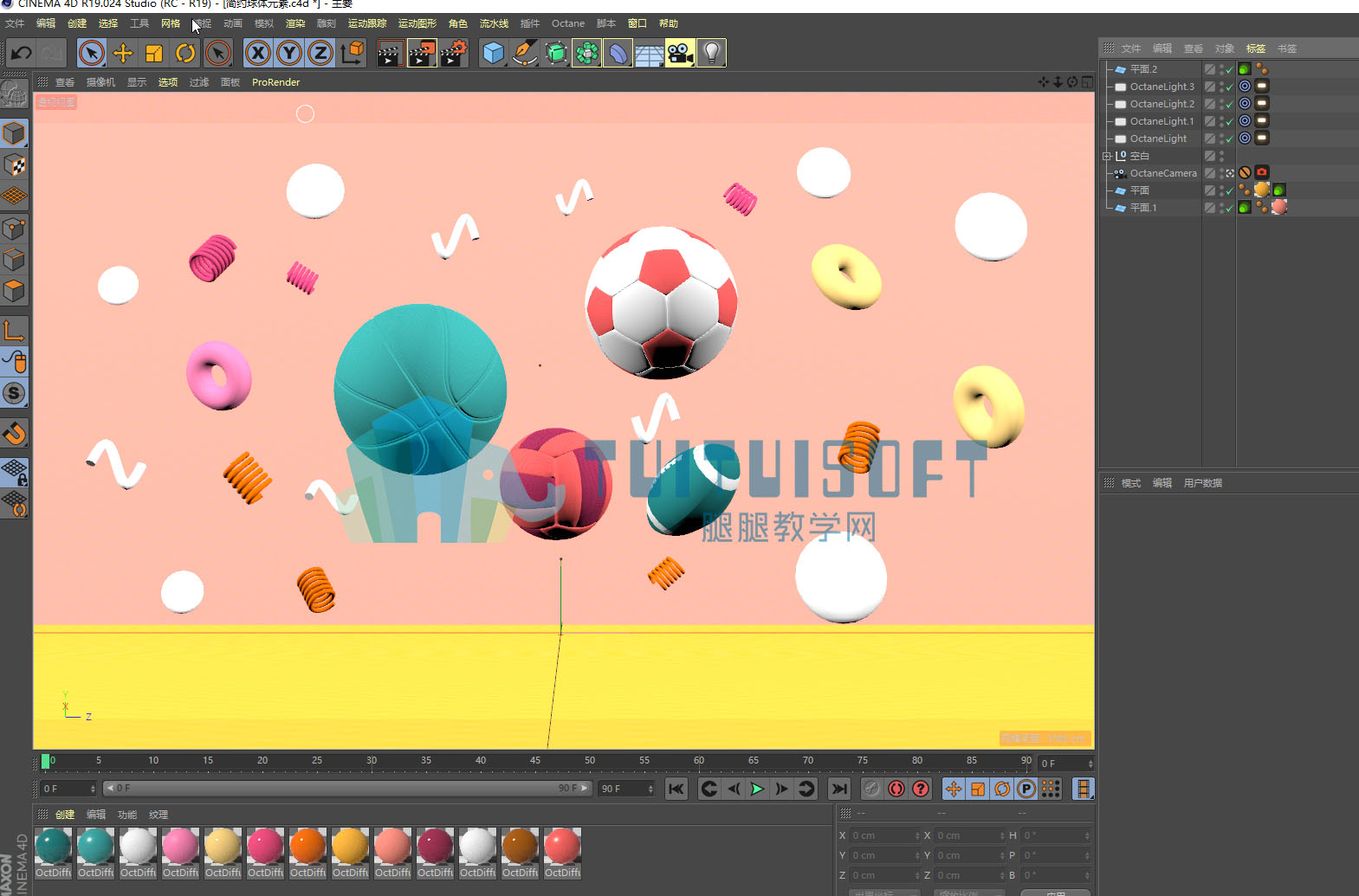
Task: Toggle the layer checkbox of 平面.2
Action: [x=1210, y=69]
